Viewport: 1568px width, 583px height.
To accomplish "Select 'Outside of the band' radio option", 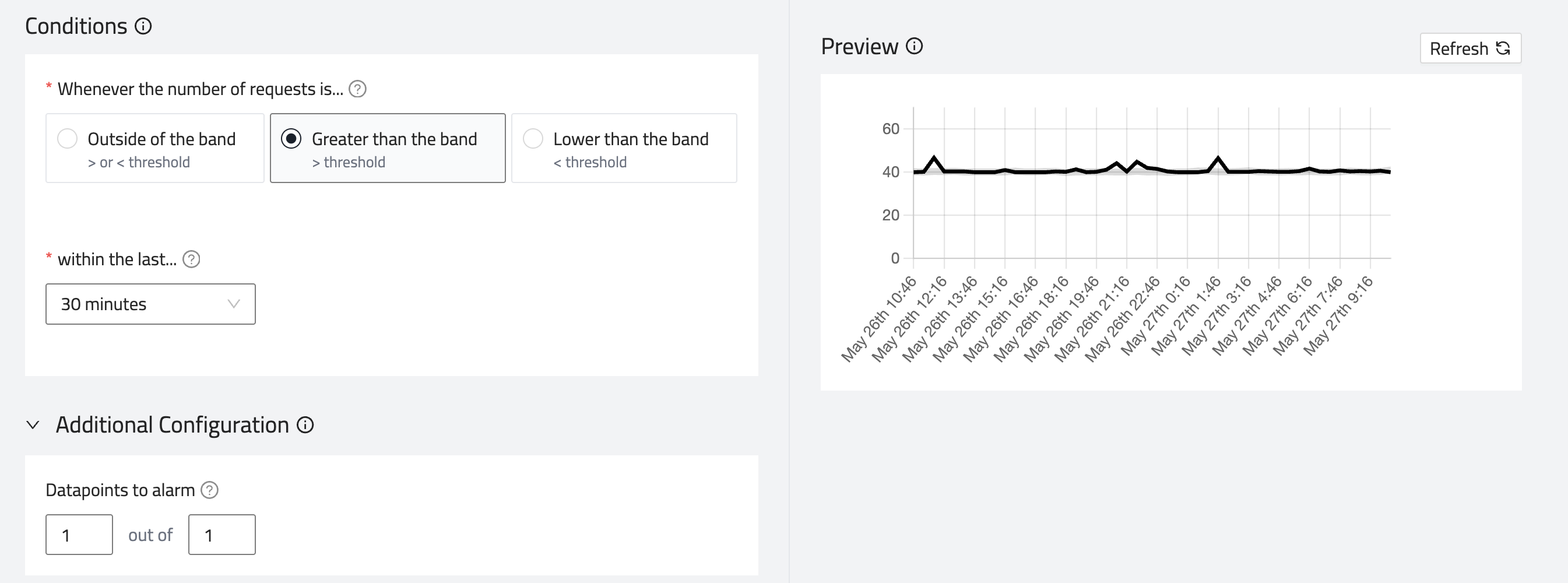I will [x=68, y=139].
